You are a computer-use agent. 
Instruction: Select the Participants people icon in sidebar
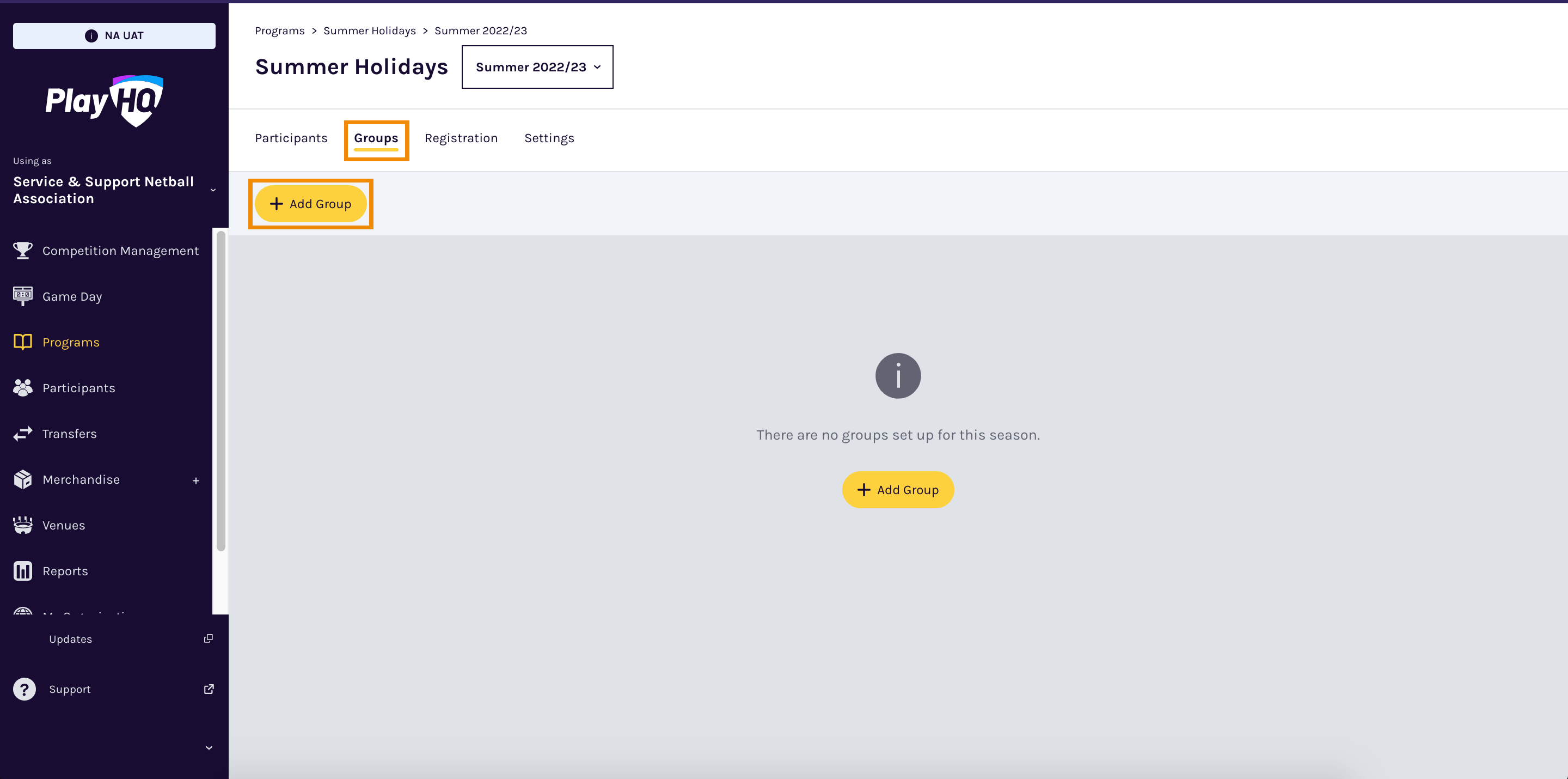pyautogui.click(x=22, y=387)
